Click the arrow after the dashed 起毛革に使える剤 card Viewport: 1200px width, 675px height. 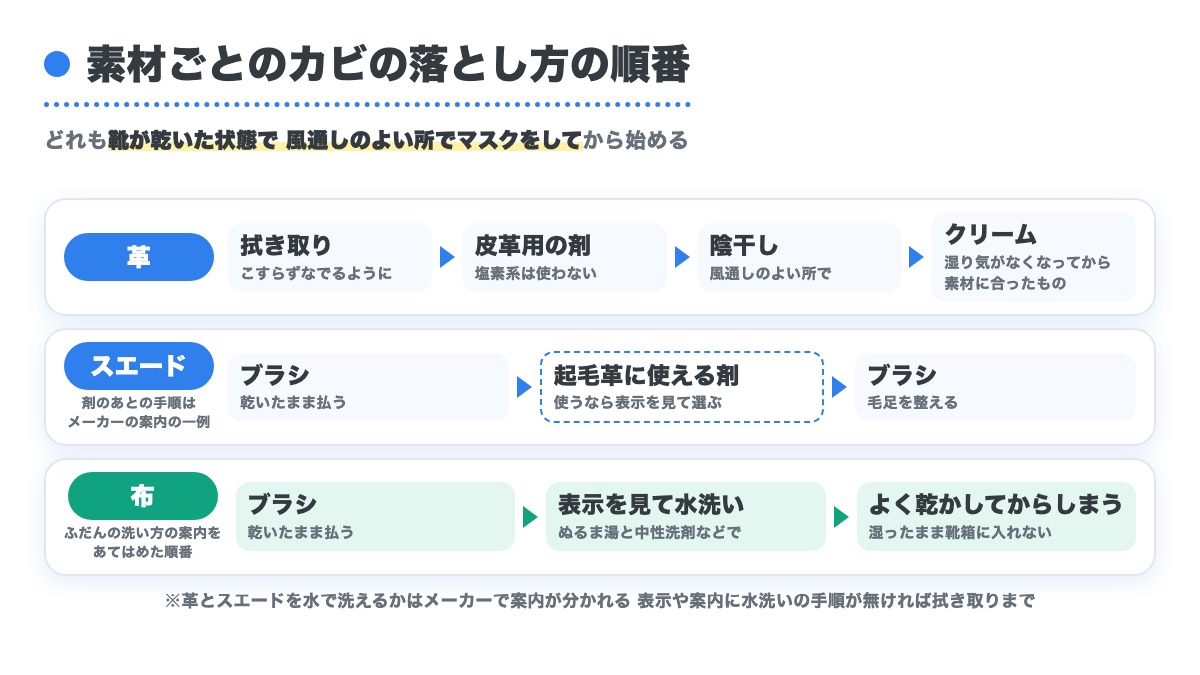(839, 387)
